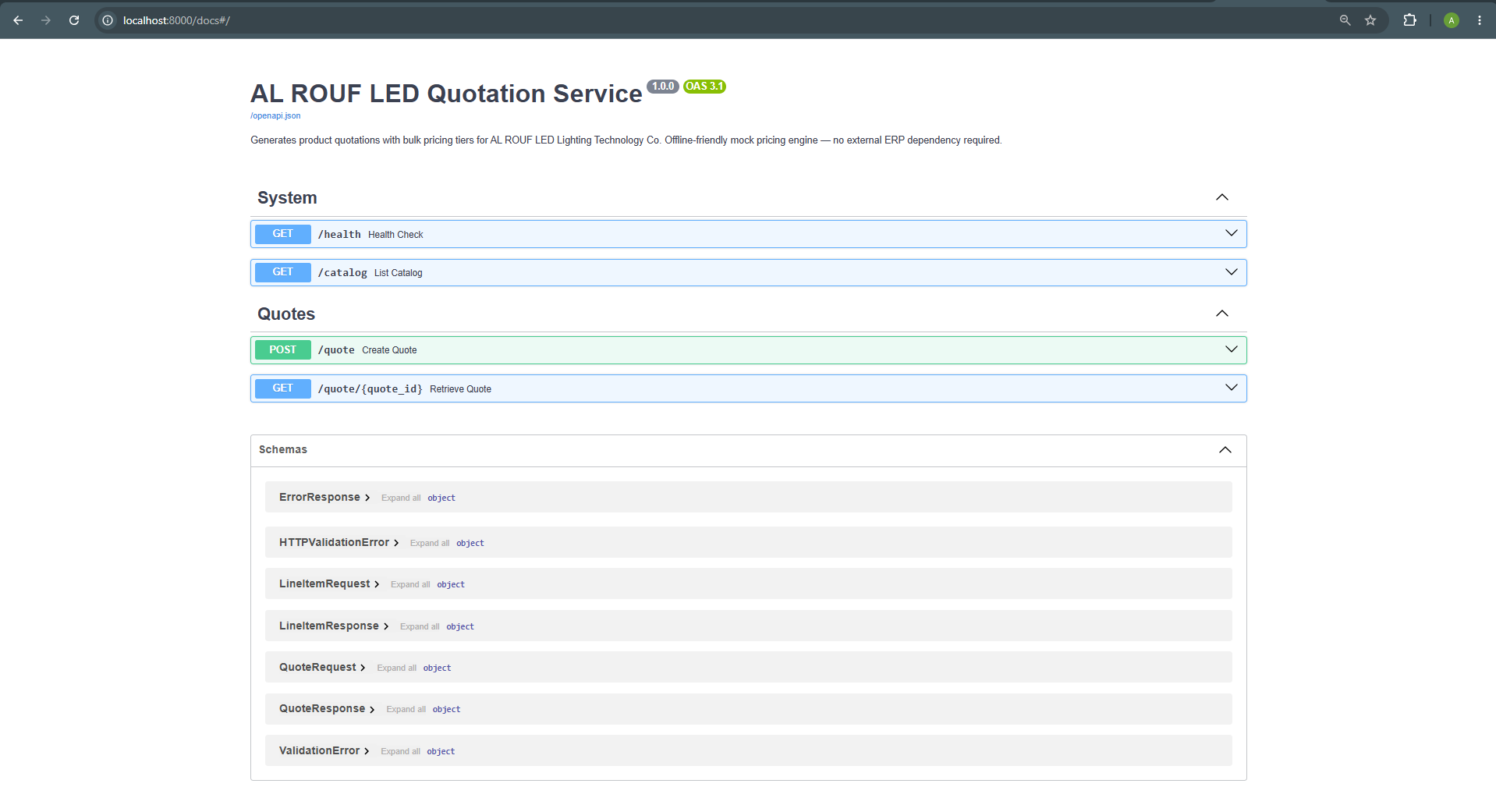
Task: Expand the GET /health endpoint arrow
Action: (x=1232, y=233)
